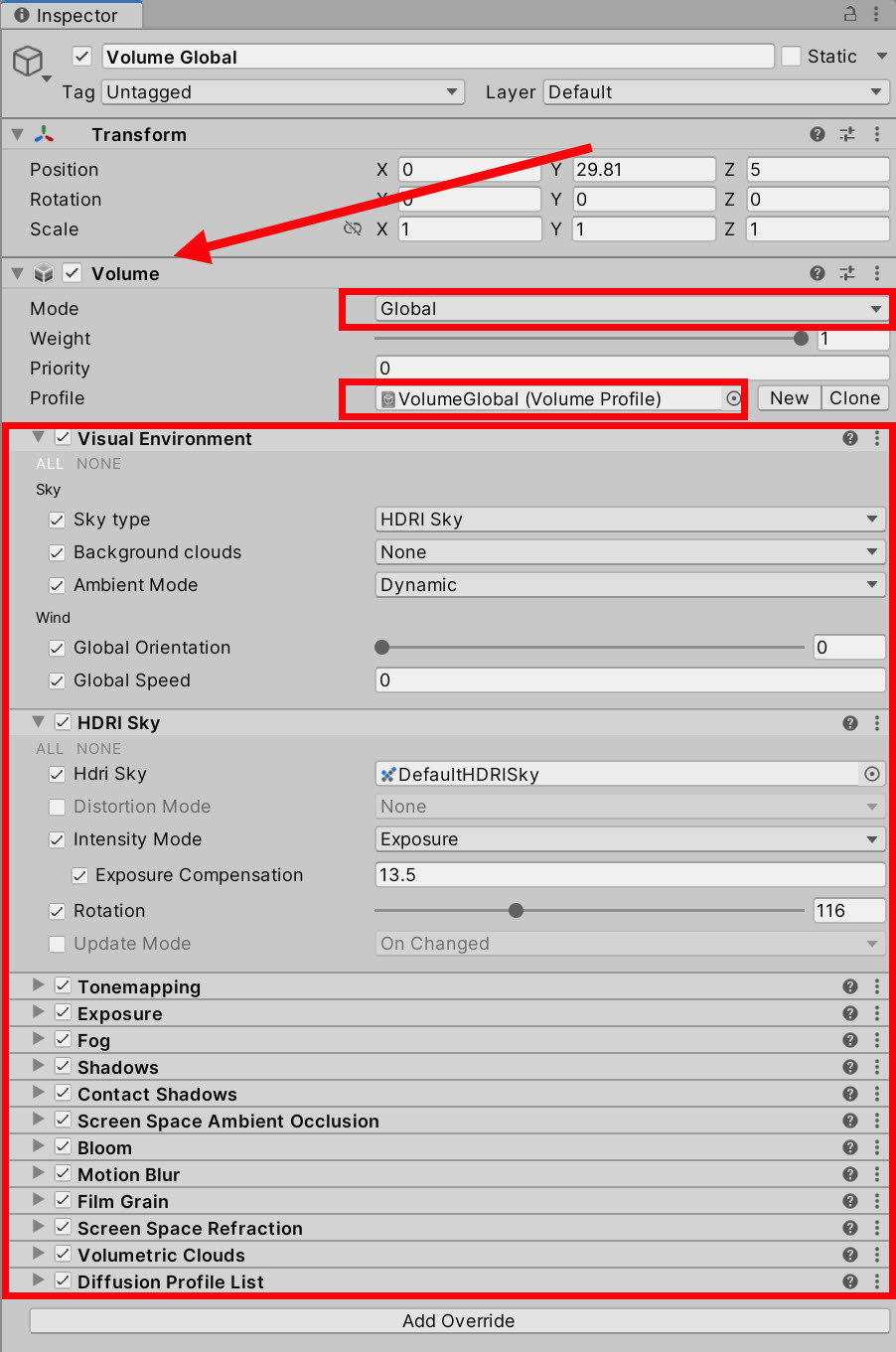Click NONE under Visual Environment
This screenshot has height=1352, width=896.
click(98, 464)
